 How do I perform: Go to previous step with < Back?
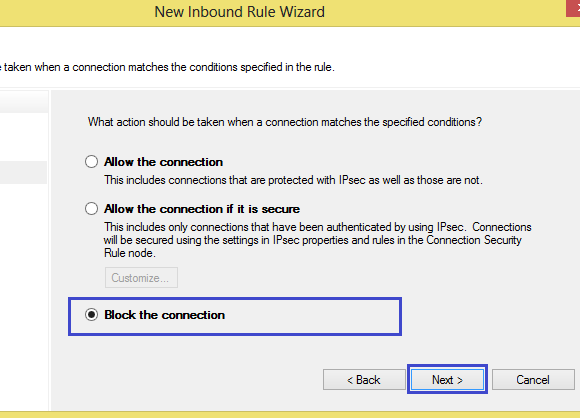(364, 380)
